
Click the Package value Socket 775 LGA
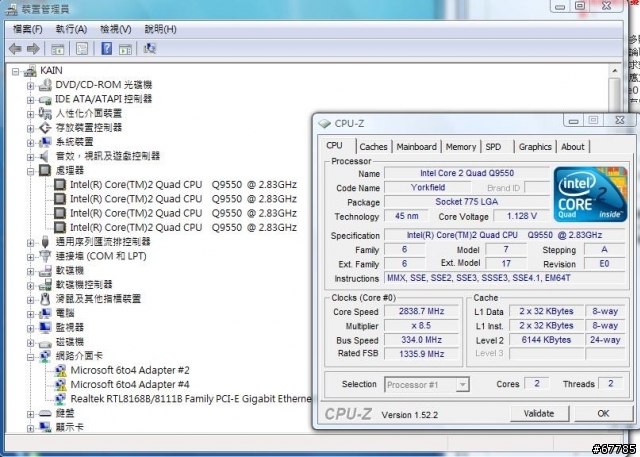click(x=467, y=202)
